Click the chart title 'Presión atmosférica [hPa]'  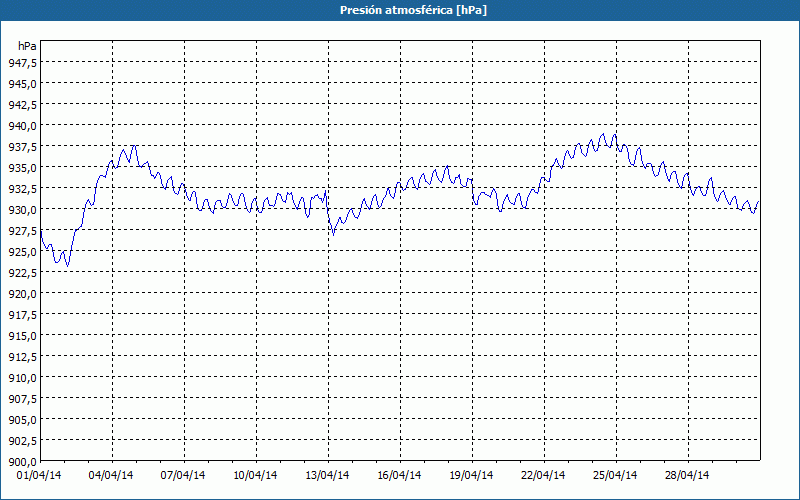click(413, 11)
